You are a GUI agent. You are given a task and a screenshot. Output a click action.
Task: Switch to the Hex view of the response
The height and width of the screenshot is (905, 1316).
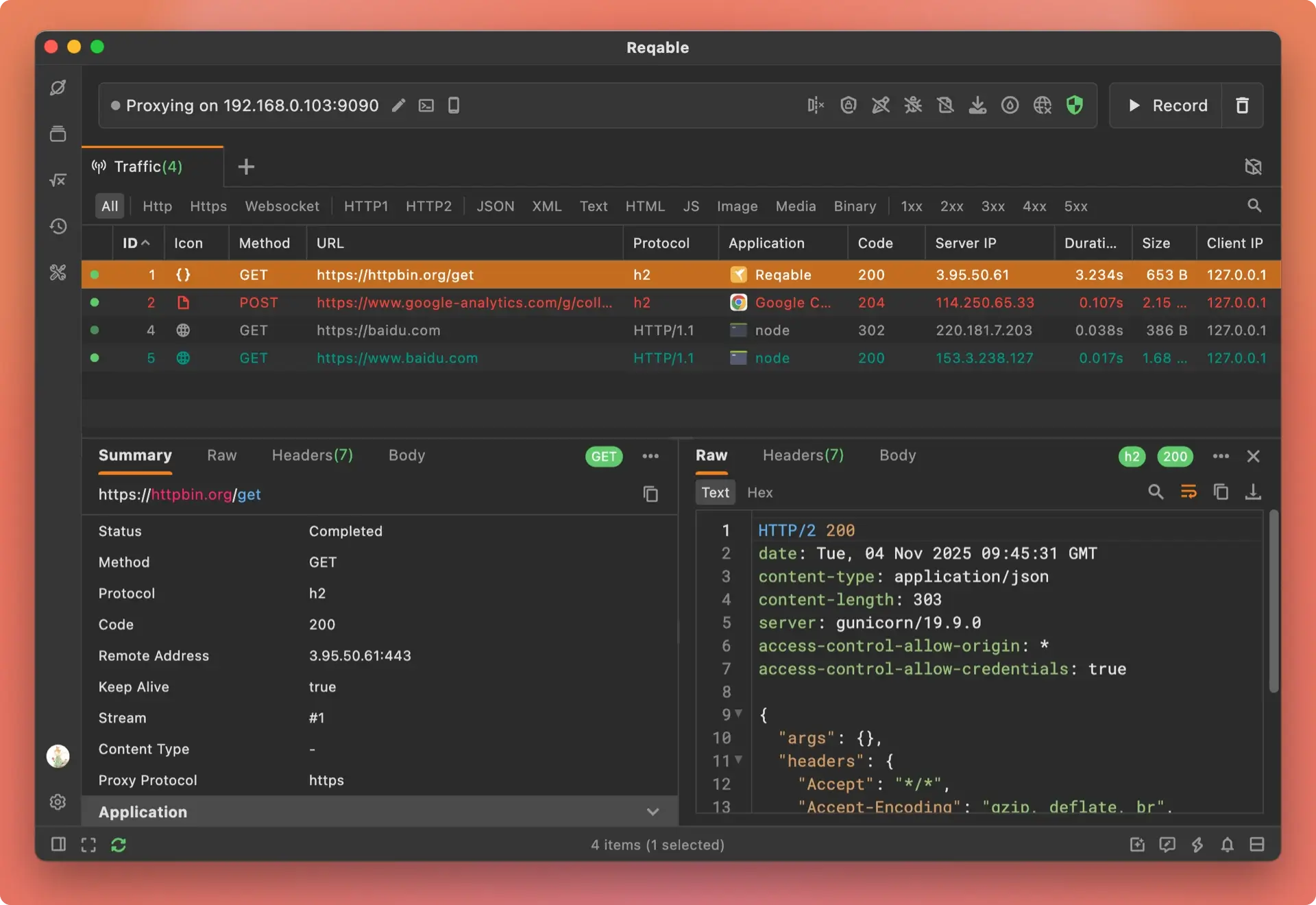pyautogui.click(x=759, y=492)
